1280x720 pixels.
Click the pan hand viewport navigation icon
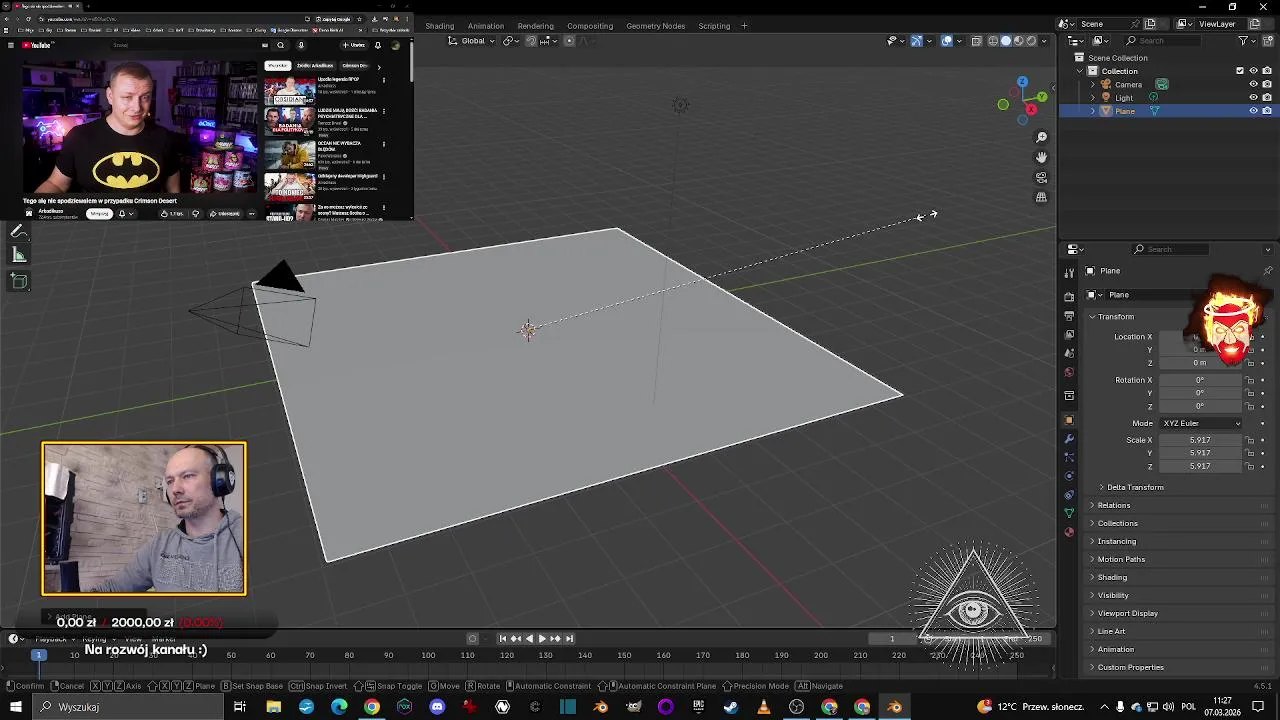coord(1041,157)
